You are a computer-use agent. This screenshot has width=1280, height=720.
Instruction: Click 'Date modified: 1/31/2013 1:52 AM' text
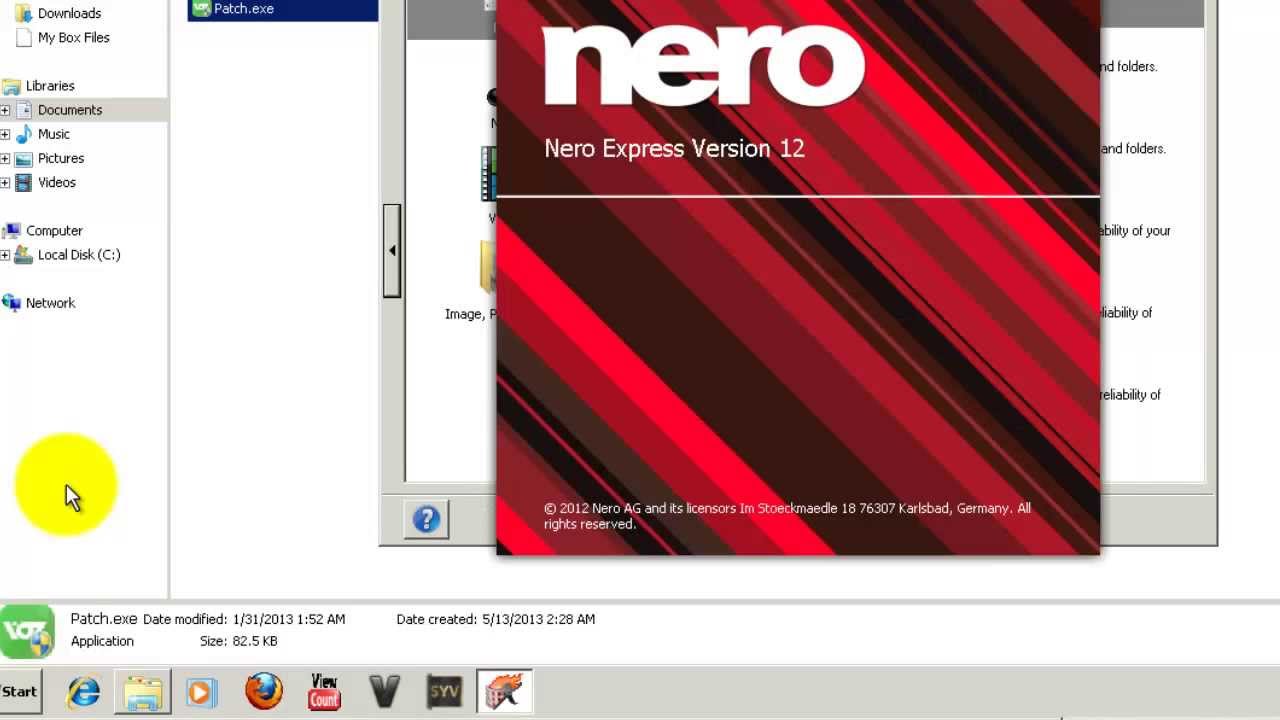pos(244,620)
